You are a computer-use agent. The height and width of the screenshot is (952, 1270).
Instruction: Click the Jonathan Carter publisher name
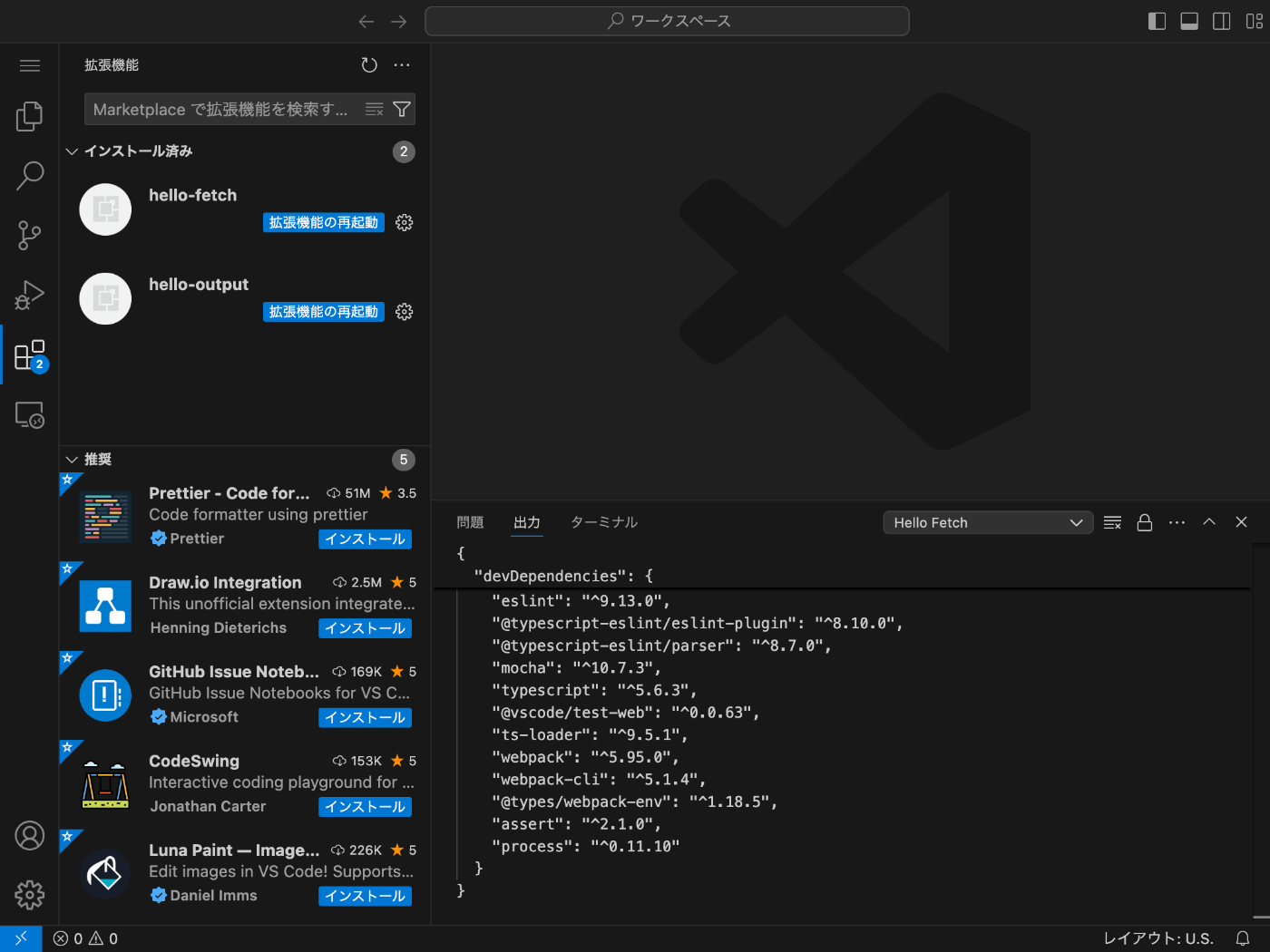[x=209, y=806]
